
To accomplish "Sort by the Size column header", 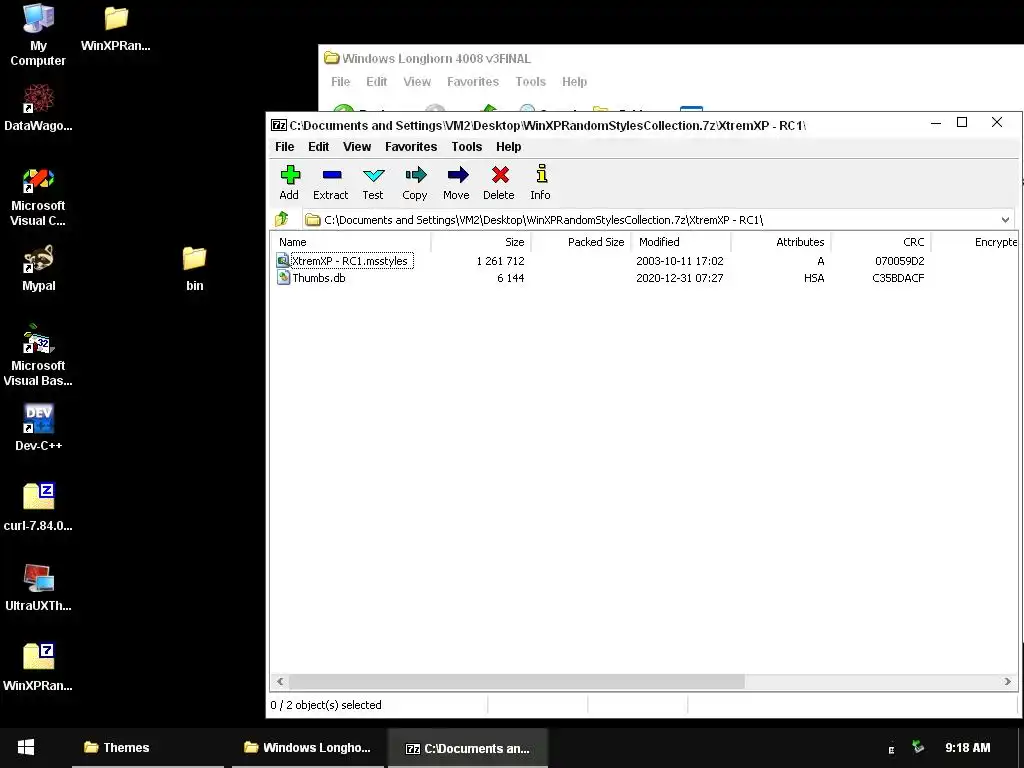I will point(481,242).
